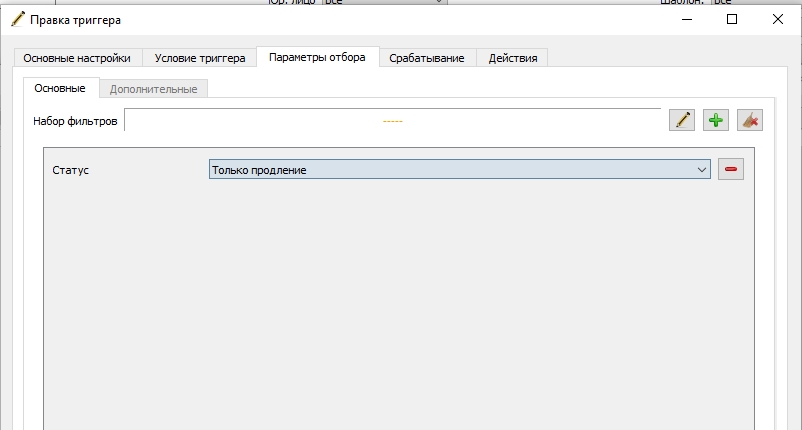802x430 pixels.
Task: Maximize the Правка триггера window
Action: click(732, 19)
